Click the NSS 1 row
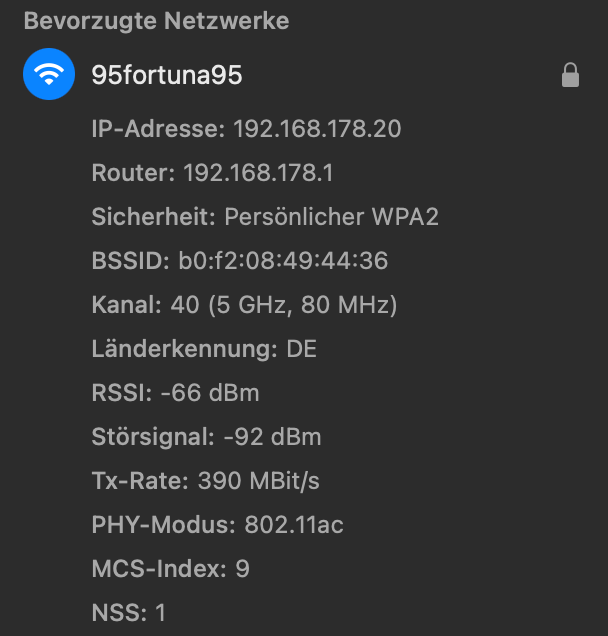This screenshot has width=608, height=636. pos(129,613)
